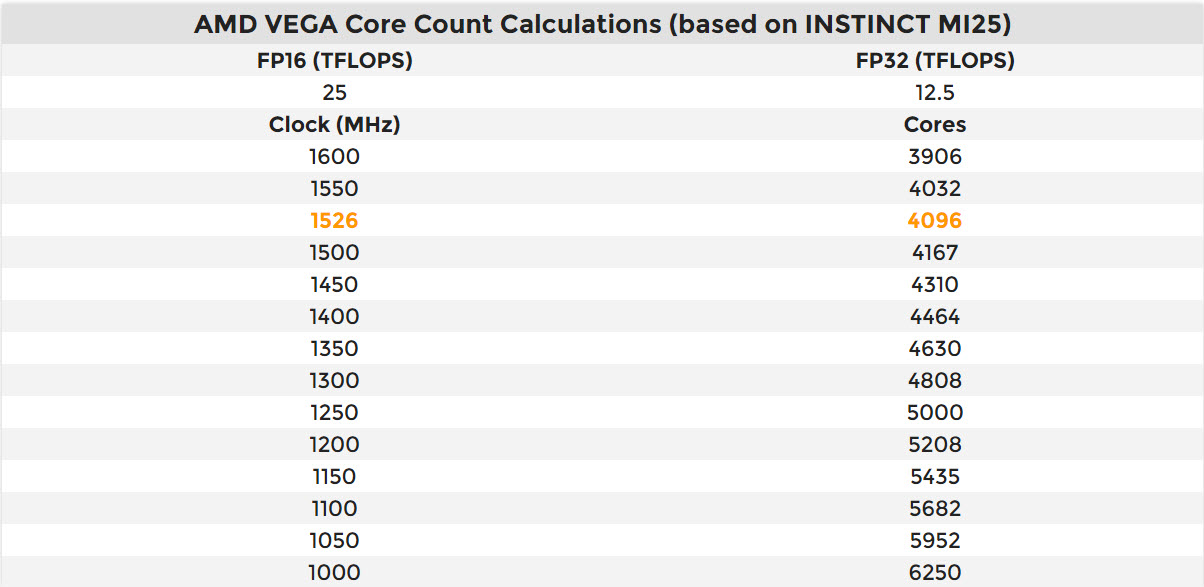The image size is (1204, 587).
Task: Click the 1500 clock cell
Action: click(x=334, y=253)
